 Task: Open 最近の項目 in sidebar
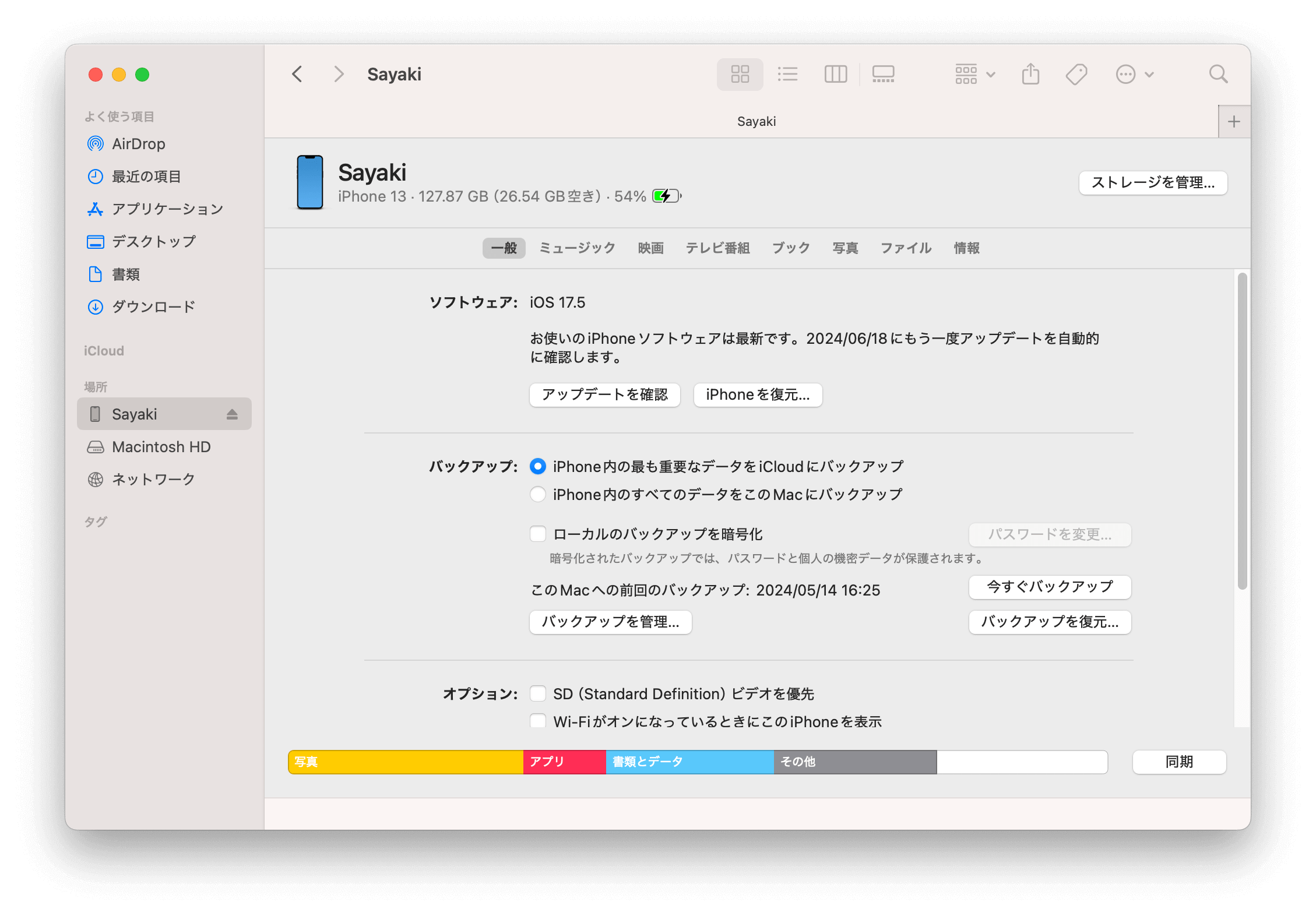coord(164,177)
